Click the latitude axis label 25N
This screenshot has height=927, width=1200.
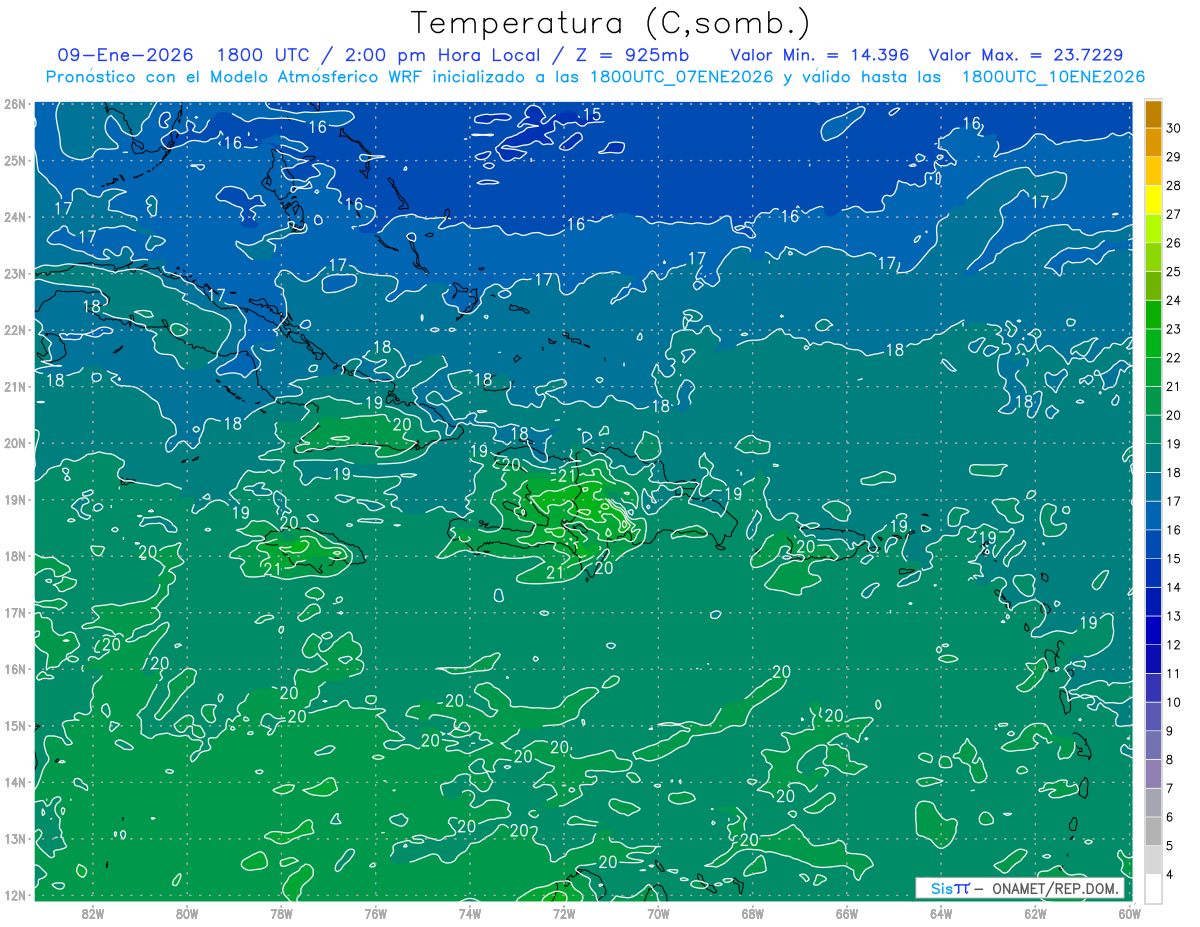tap(15, 160)
